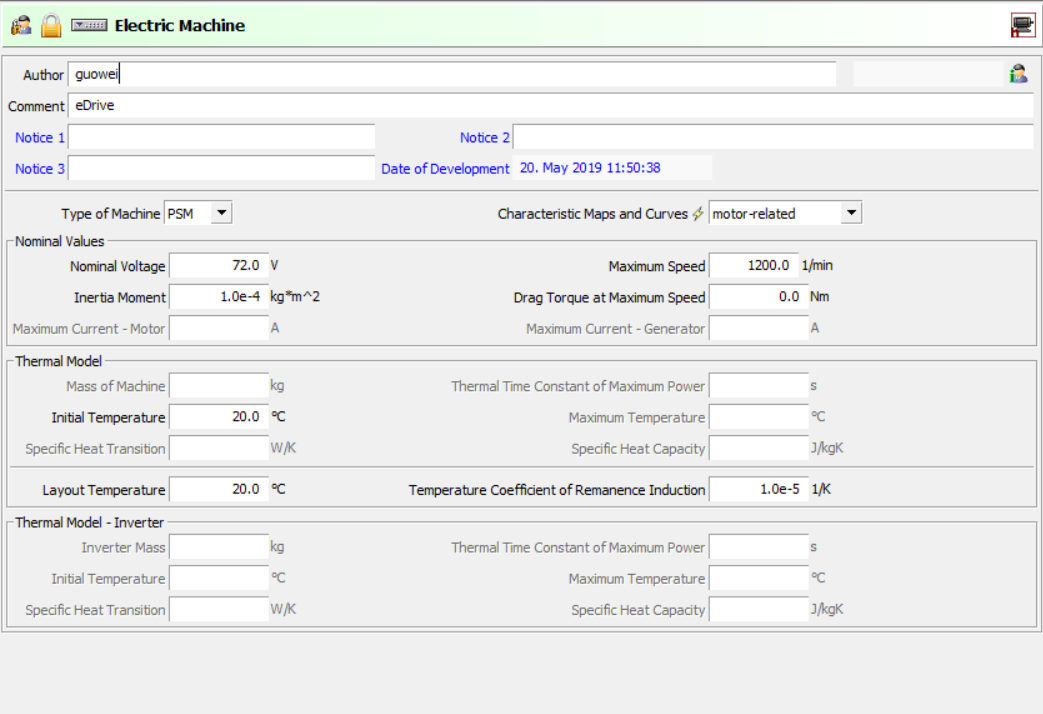Open the Type of Machine dropdown
The height and width of the screenshot is (714, 1043).
click(x=221, y=213)
